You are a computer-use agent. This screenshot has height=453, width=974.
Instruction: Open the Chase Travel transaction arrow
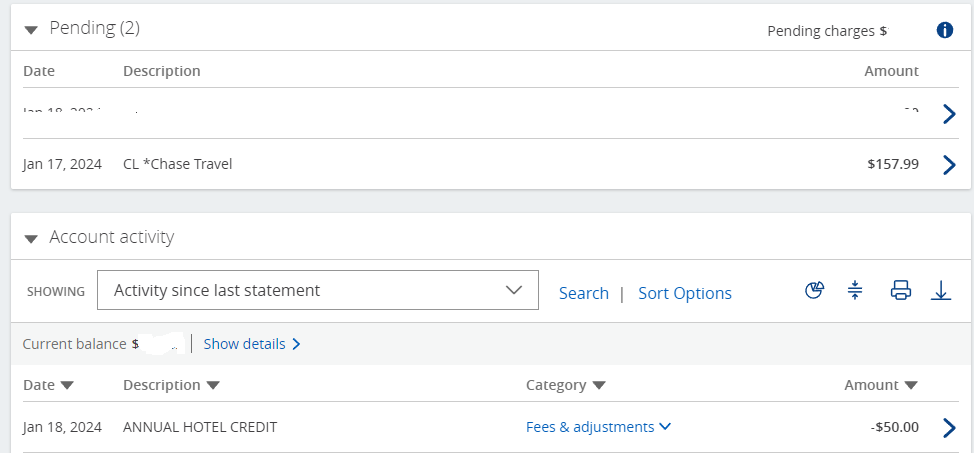click(x=949, y=164)
